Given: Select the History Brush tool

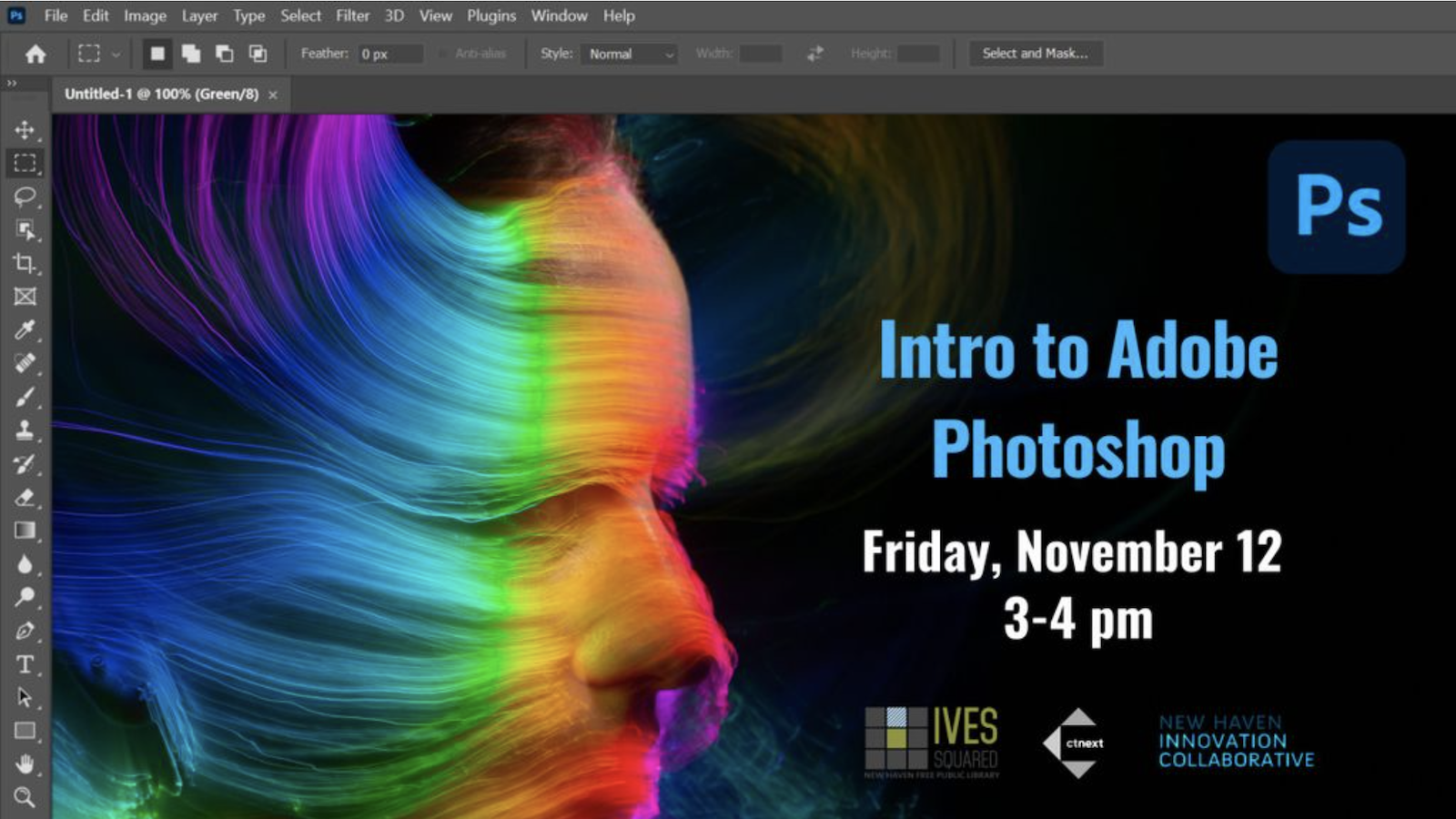Looking at the screenshot, I should pos(25,463).
